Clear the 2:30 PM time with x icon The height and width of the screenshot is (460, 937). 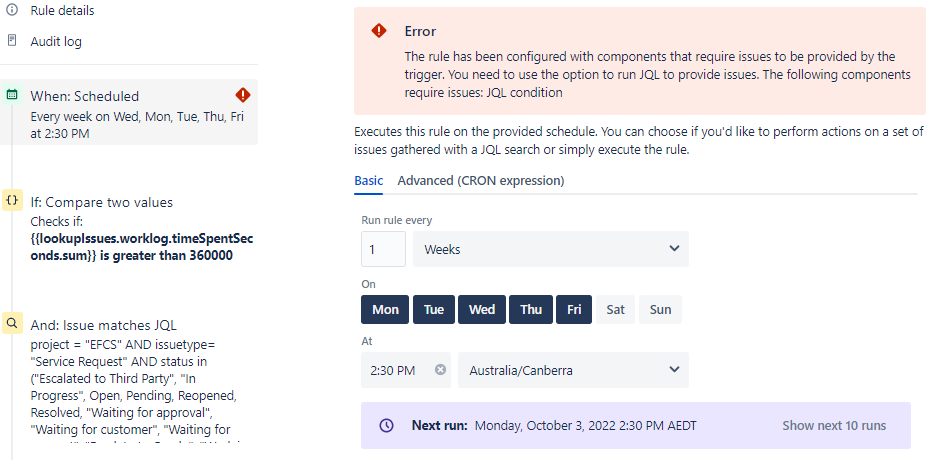coord(440,370)
